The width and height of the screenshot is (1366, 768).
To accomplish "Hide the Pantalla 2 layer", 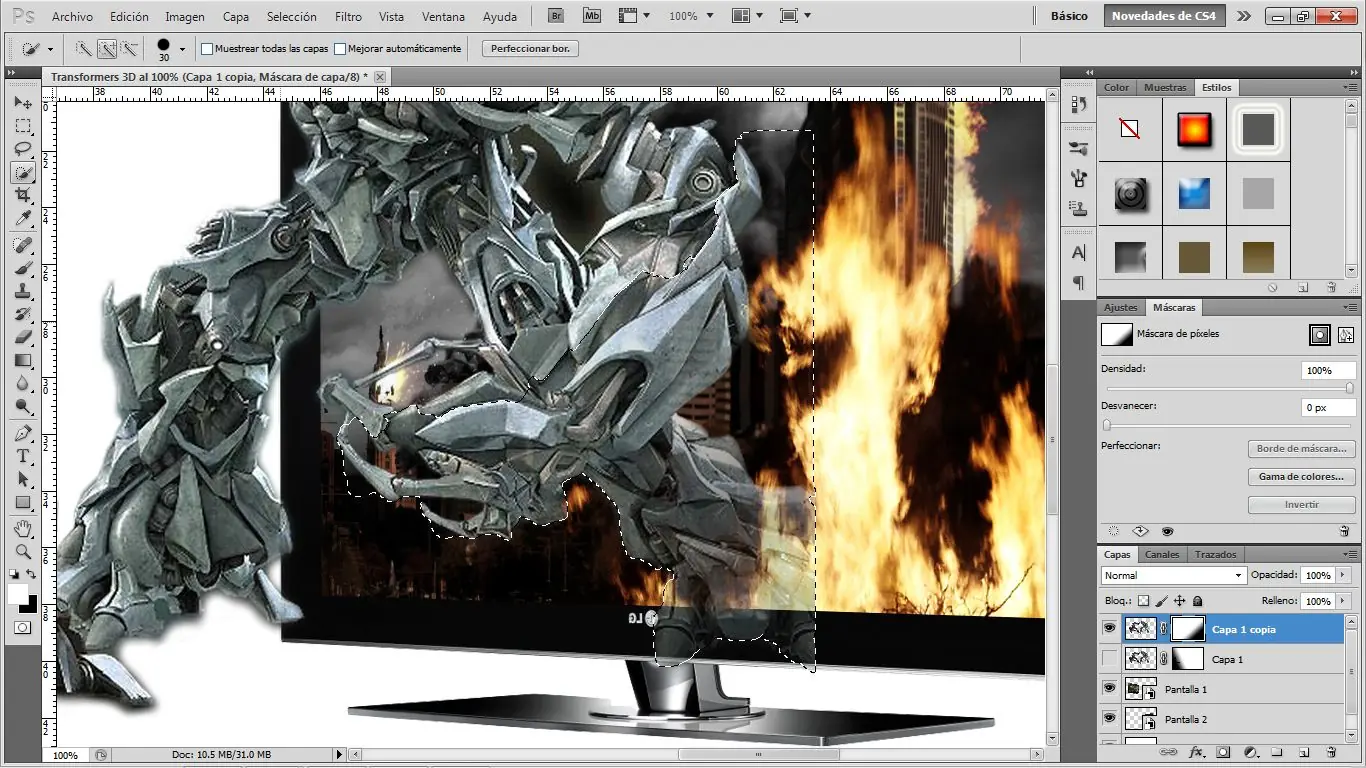I will click(x=1108, y=718).
